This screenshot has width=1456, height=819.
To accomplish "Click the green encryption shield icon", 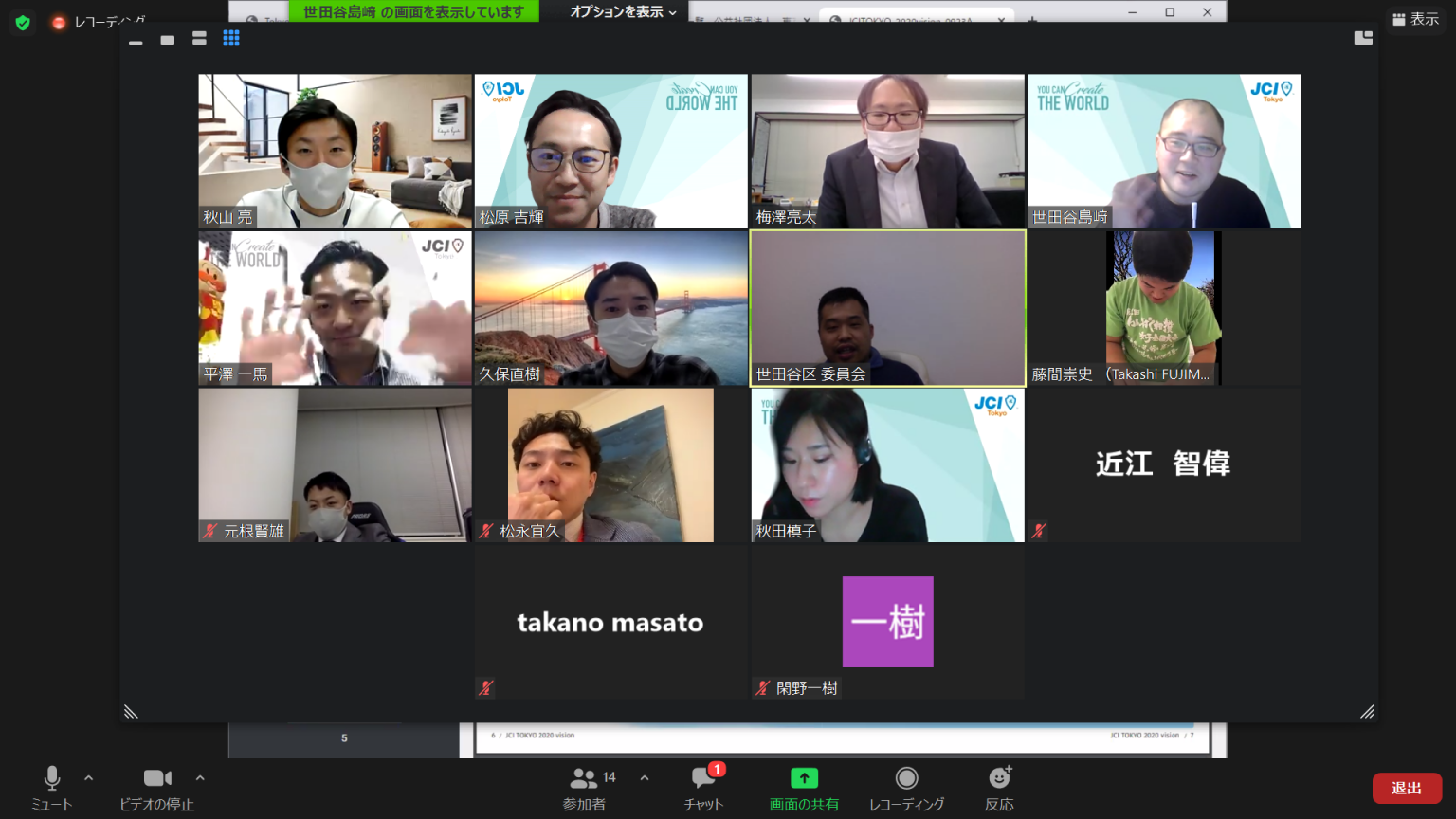I will (23, 22).
